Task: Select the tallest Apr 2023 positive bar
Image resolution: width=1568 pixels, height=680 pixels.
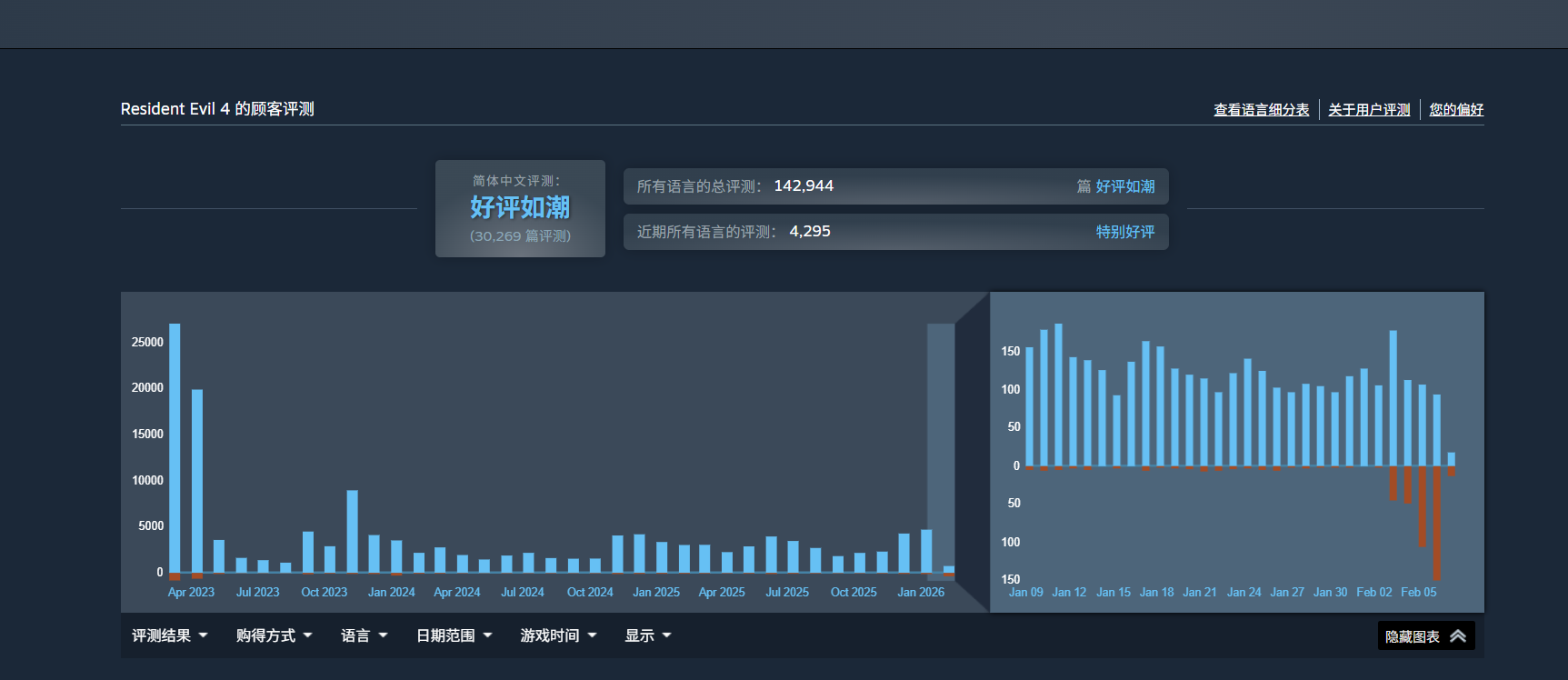Action: tap(175, 445)
